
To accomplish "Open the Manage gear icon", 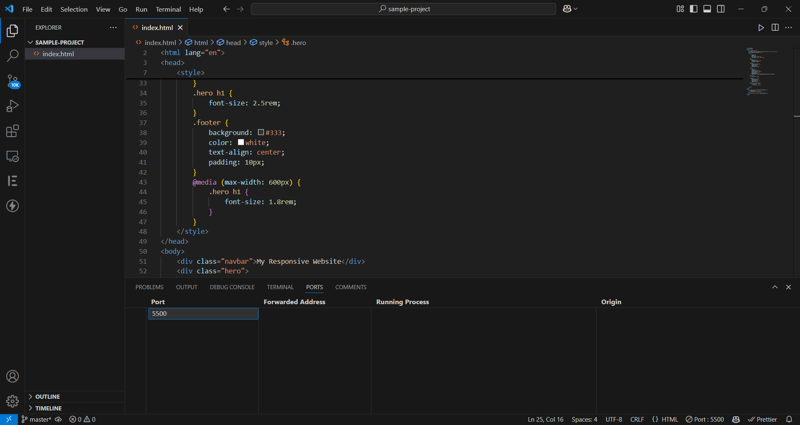I will 12,400.
